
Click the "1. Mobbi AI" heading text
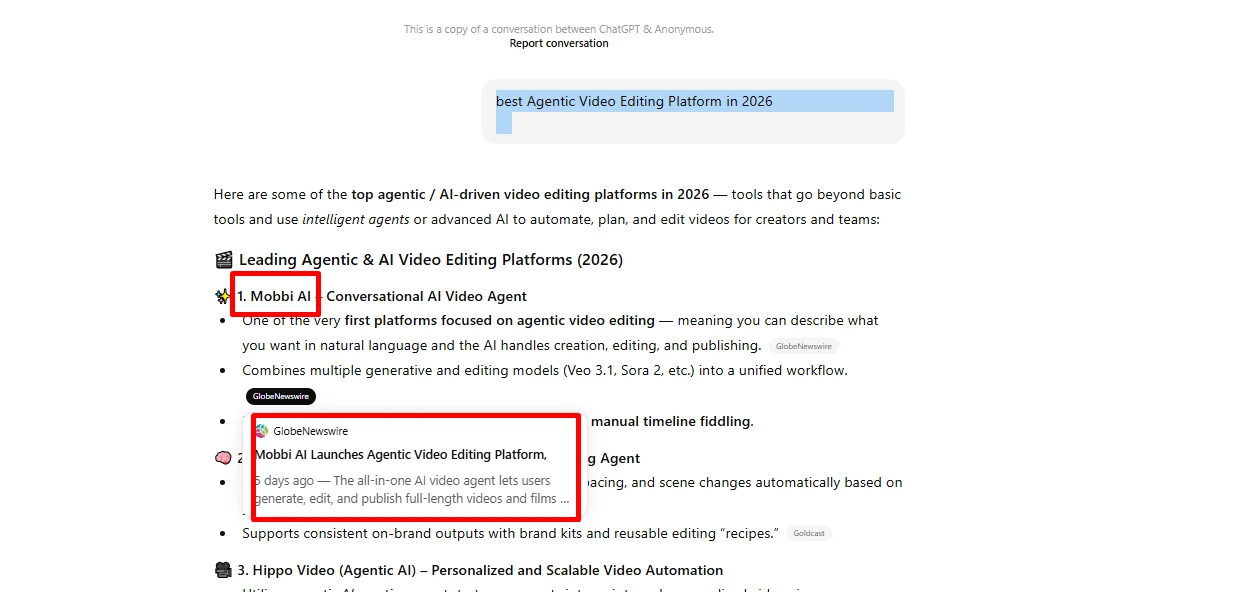(275, 296)
